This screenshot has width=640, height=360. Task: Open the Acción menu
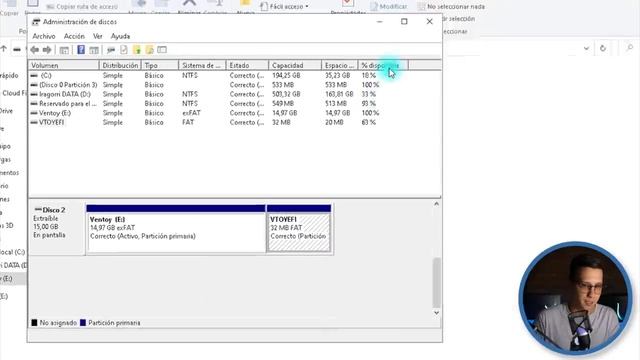74,36
